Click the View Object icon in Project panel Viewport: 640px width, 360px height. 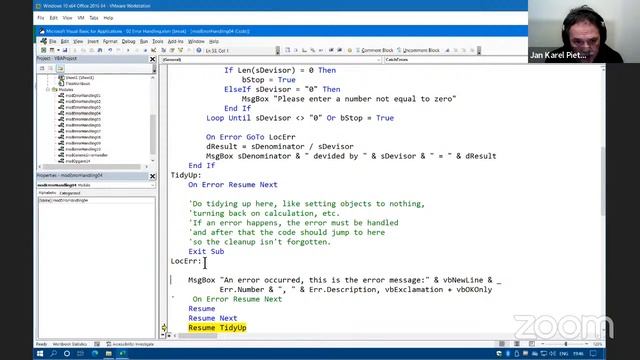[51, 69]
